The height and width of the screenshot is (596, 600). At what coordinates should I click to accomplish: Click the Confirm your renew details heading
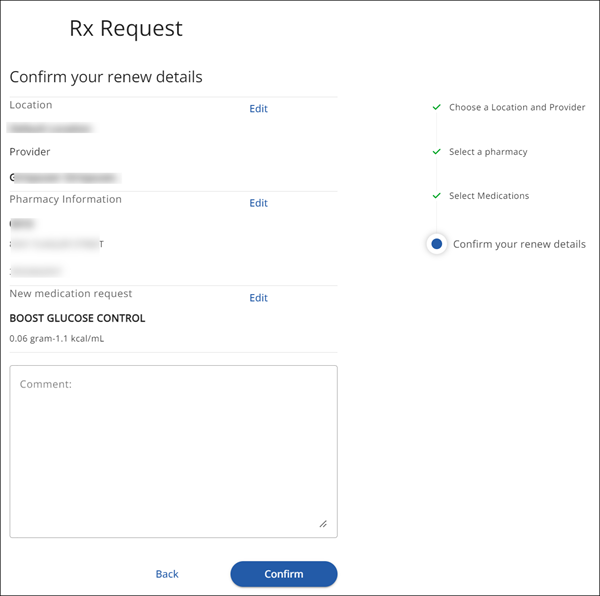point(106,77)
